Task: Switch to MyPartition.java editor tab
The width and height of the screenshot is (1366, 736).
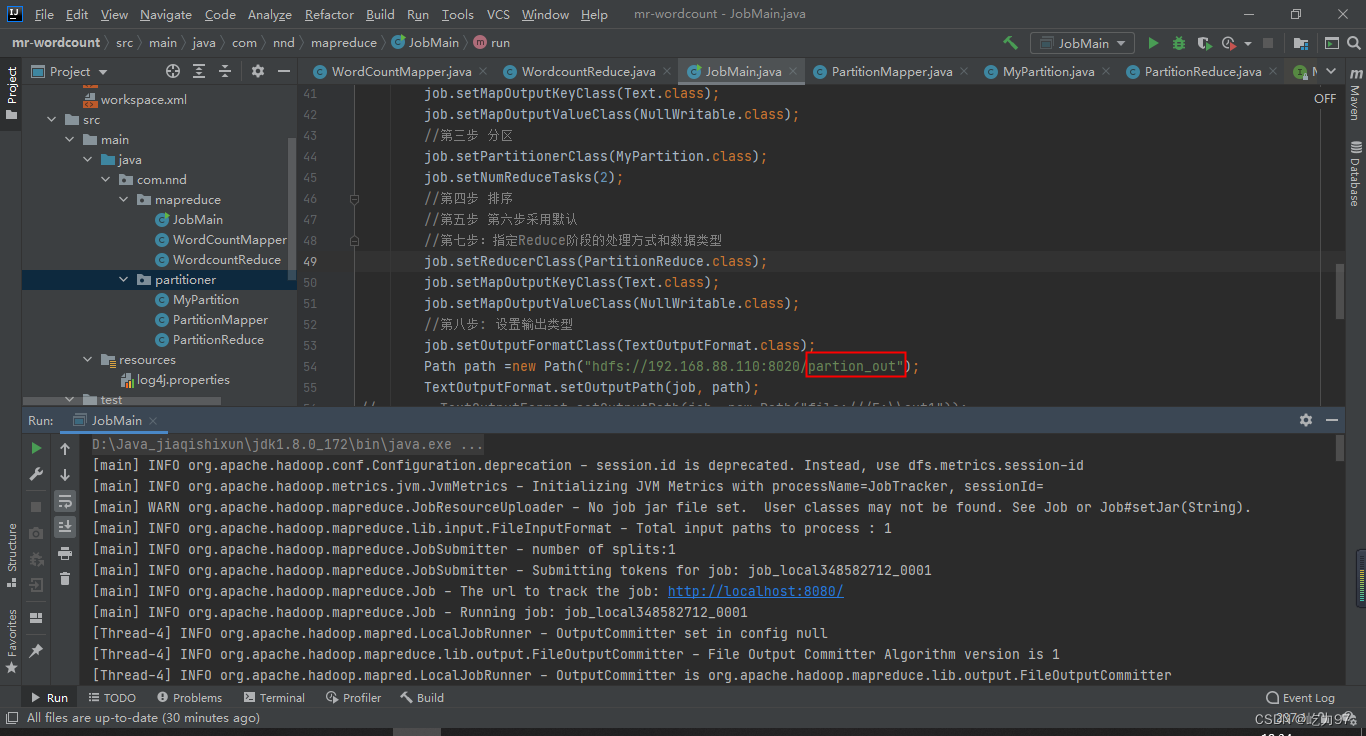Action: click(1048, 71)
